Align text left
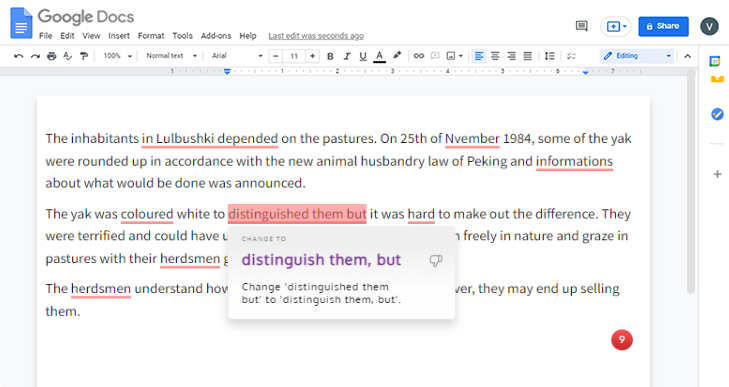 [478, 56]
